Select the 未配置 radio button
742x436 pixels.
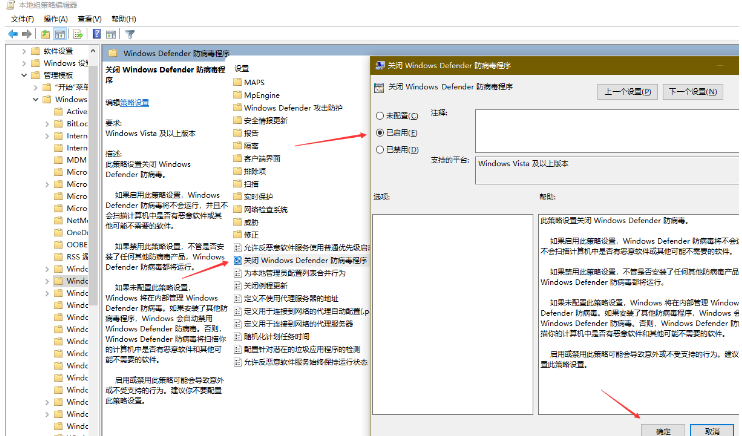pos(380,116)
